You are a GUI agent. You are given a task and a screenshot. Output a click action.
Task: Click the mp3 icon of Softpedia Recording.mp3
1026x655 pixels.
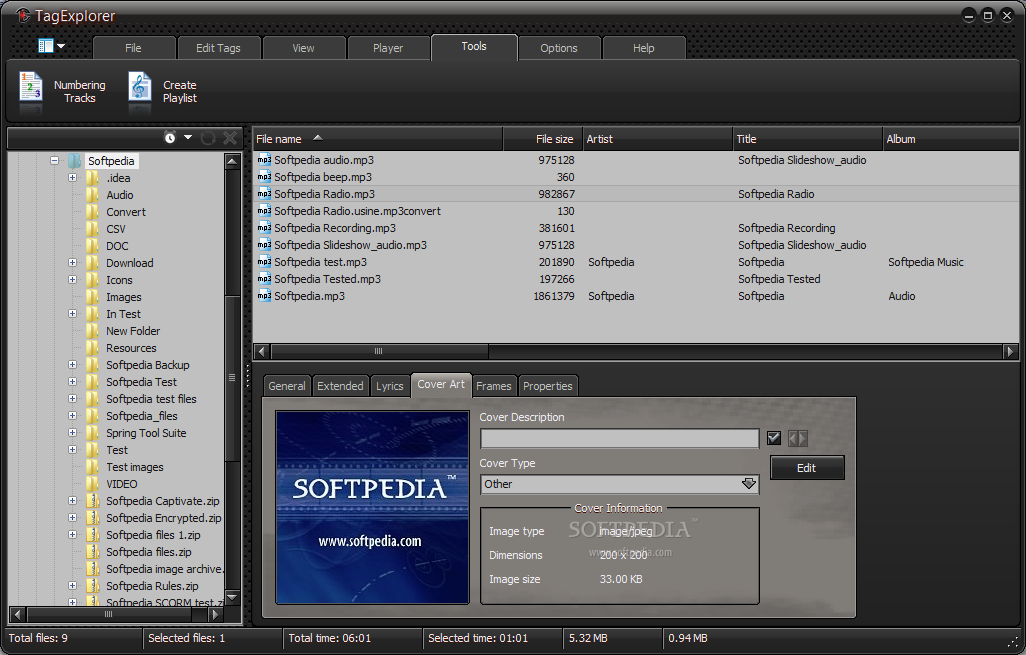point(264,228)
